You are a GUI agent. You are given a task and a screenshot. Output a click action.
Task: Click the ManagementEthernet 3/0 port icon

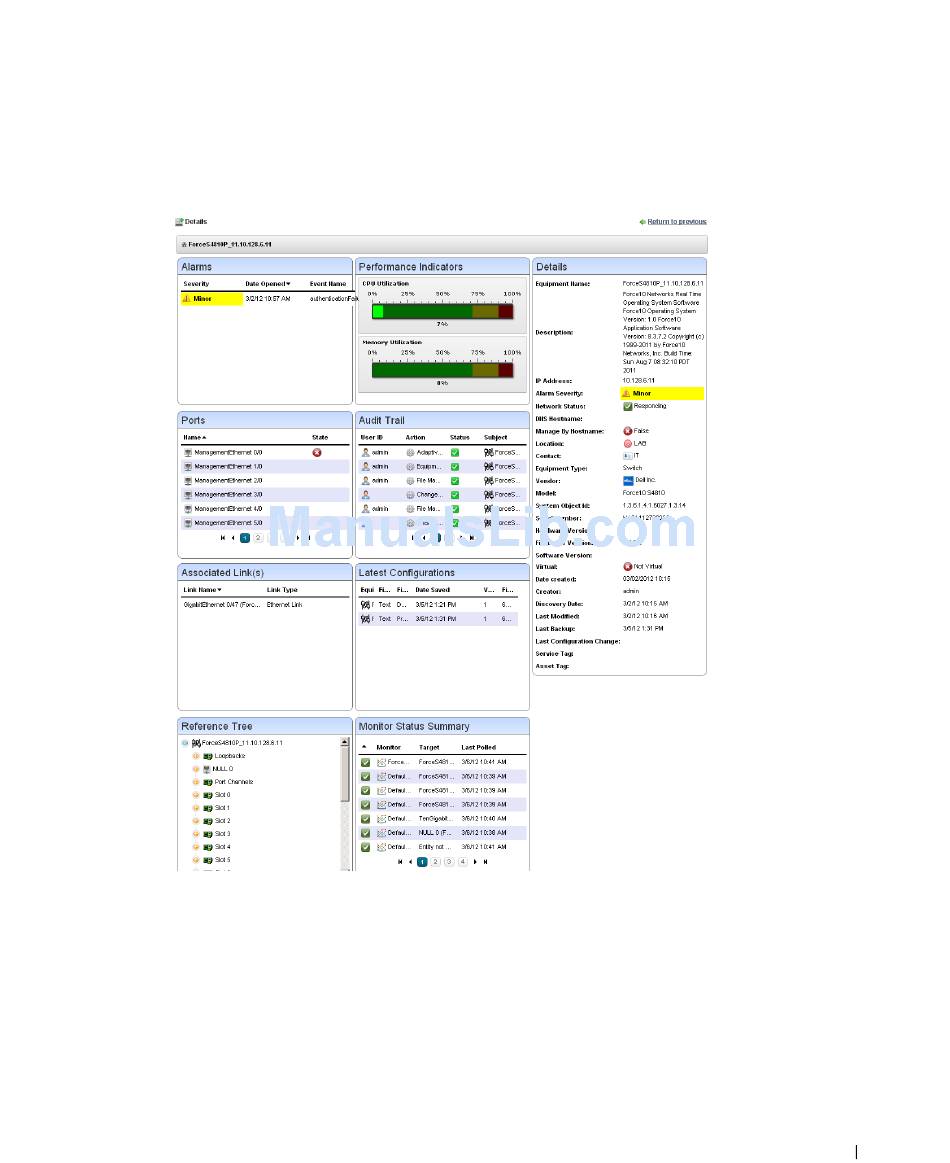tap(188, 495)
